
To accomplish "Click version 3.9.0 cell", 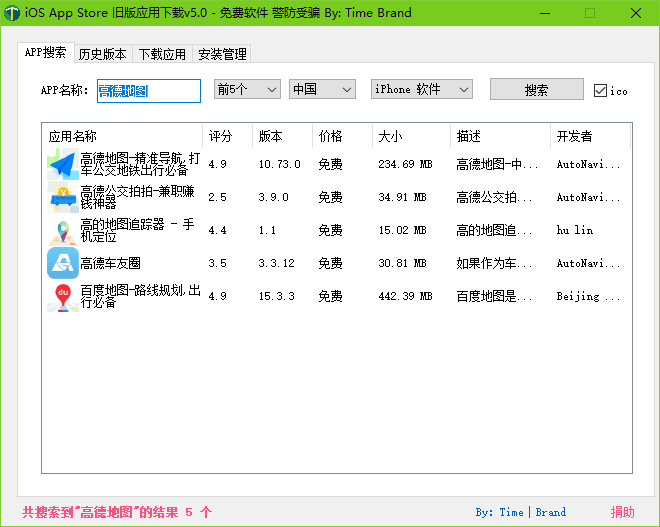I will click(274, 197).
